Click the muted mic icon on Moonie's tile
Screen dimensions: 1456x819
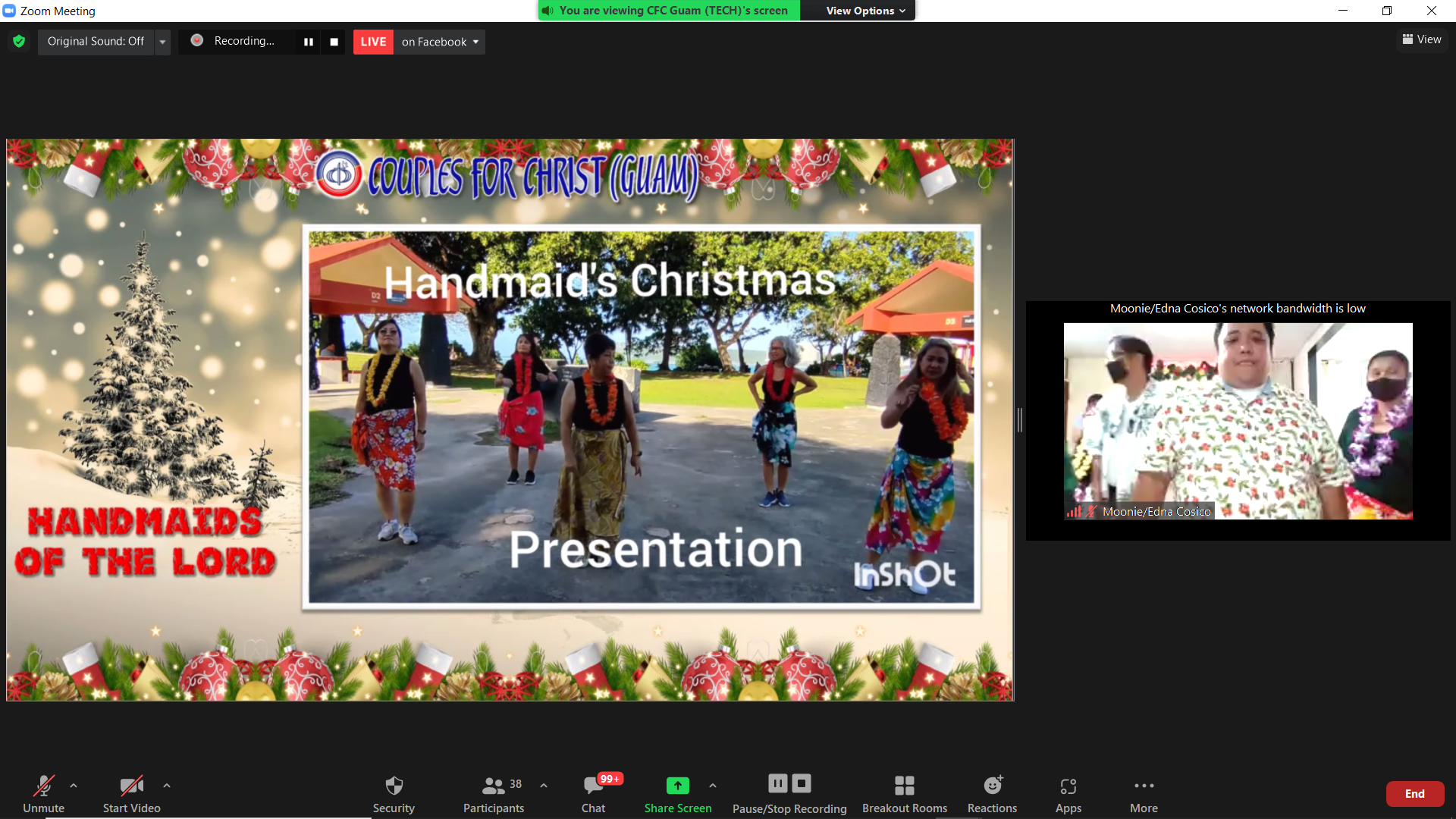1091,512
